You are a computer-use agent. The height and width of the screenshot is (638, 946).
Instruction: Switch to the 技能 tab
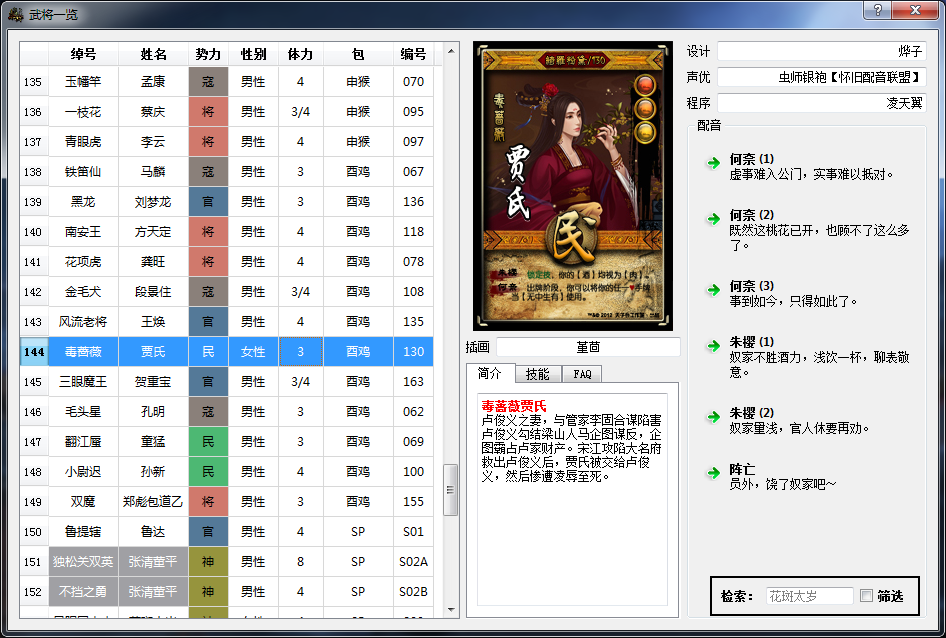(x=538, y=374)
